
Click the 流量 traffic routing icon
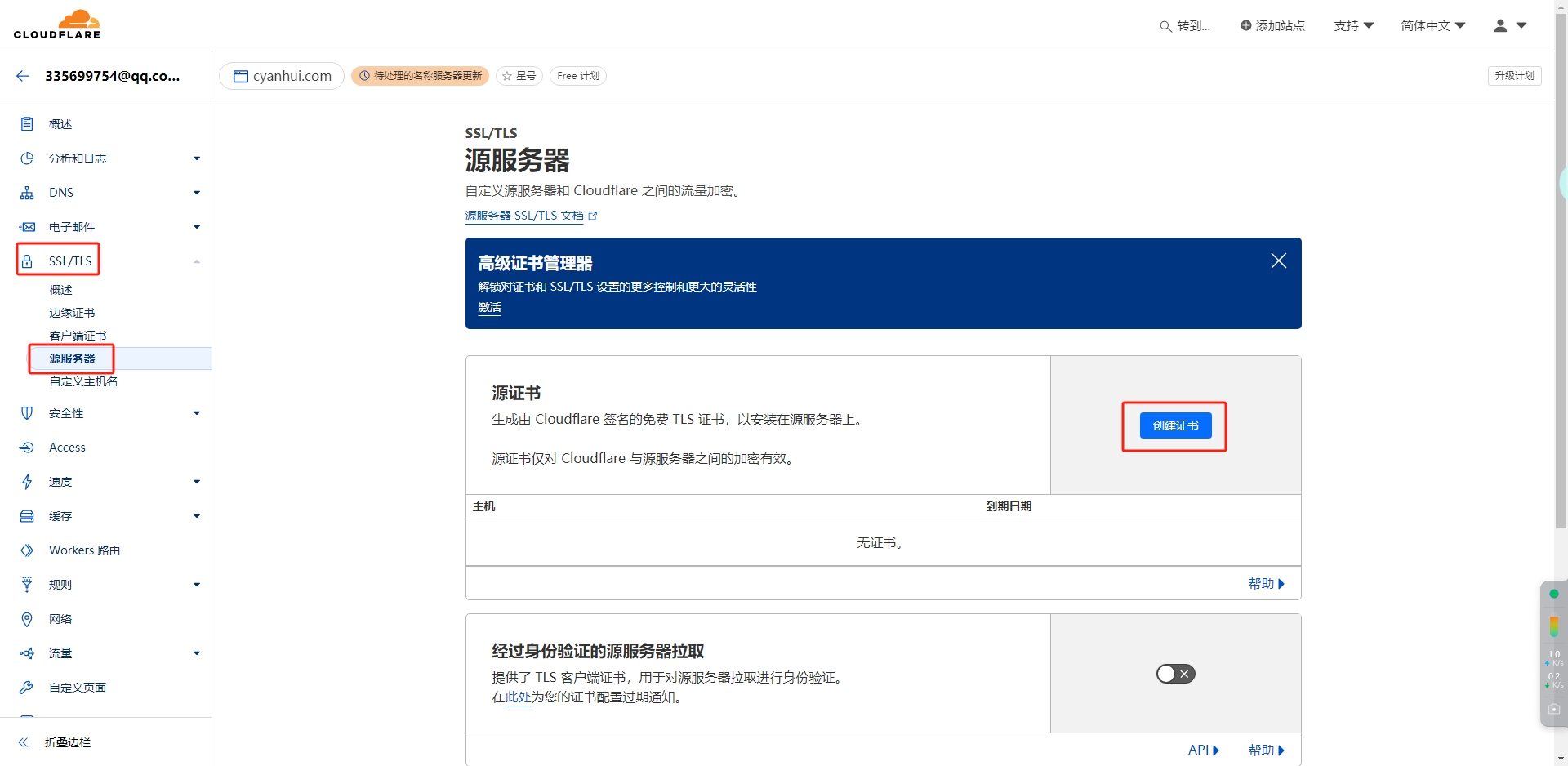[27, 653]
